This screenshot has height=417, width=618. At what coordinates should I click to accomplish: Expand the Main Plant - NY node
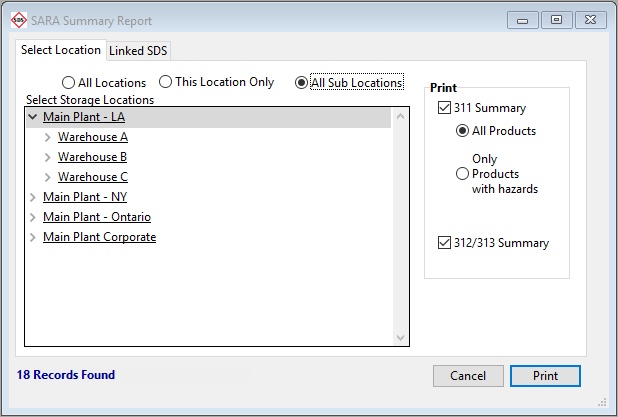click(33, 197)
